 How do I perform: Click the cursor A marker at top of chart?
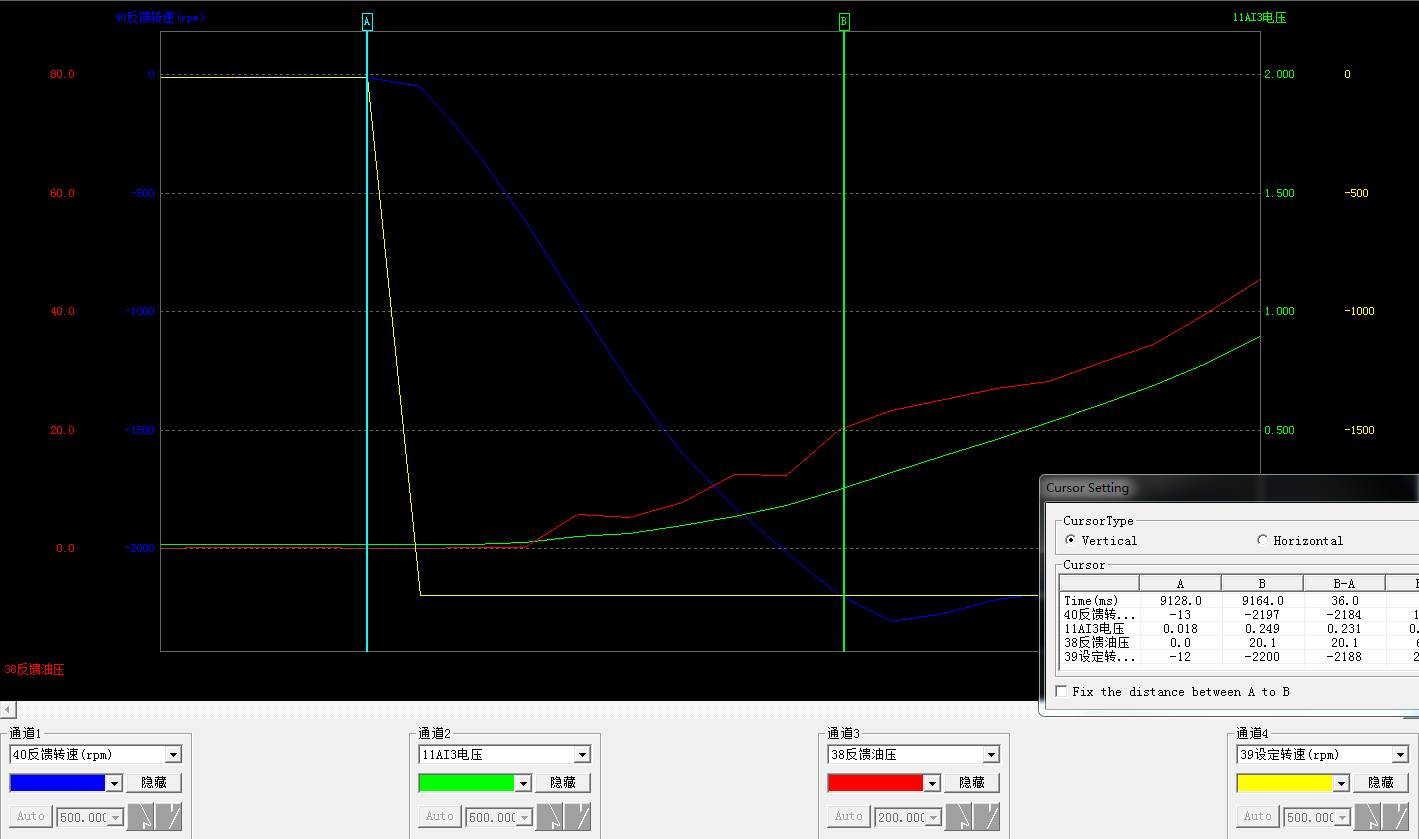point(367,21)
